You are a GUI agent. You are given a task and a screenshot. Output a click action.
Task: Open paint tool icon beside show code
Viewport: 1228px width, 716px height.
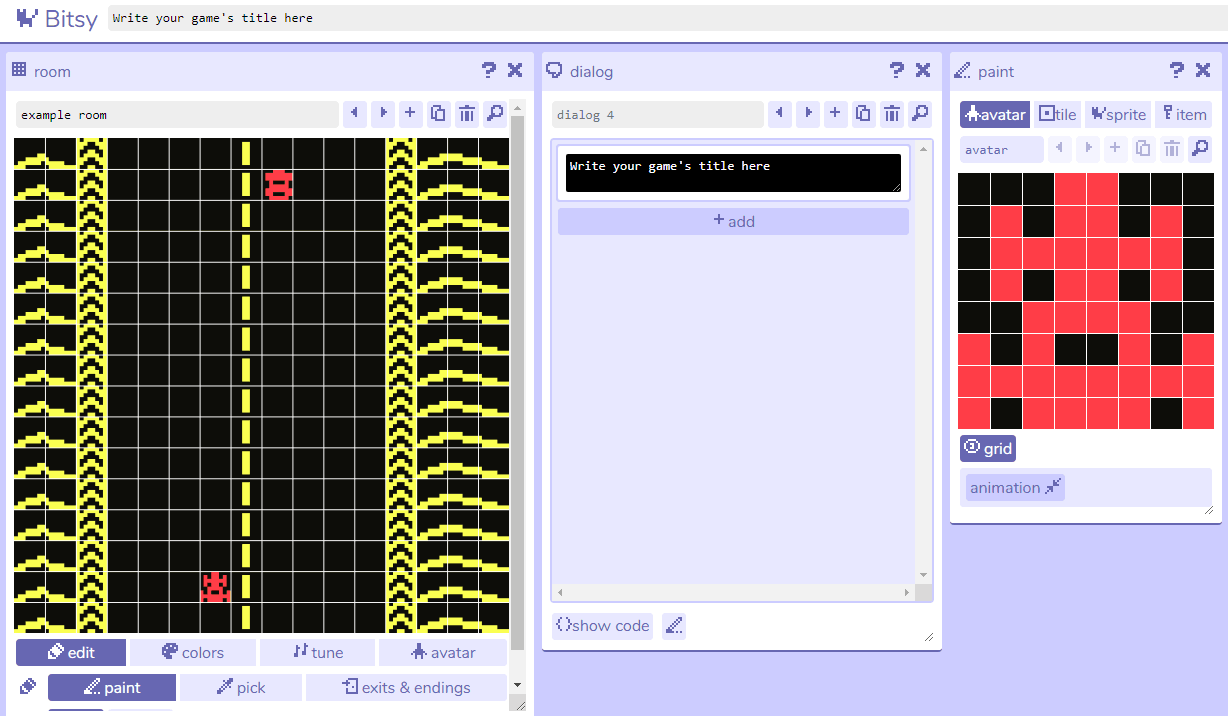674,626
